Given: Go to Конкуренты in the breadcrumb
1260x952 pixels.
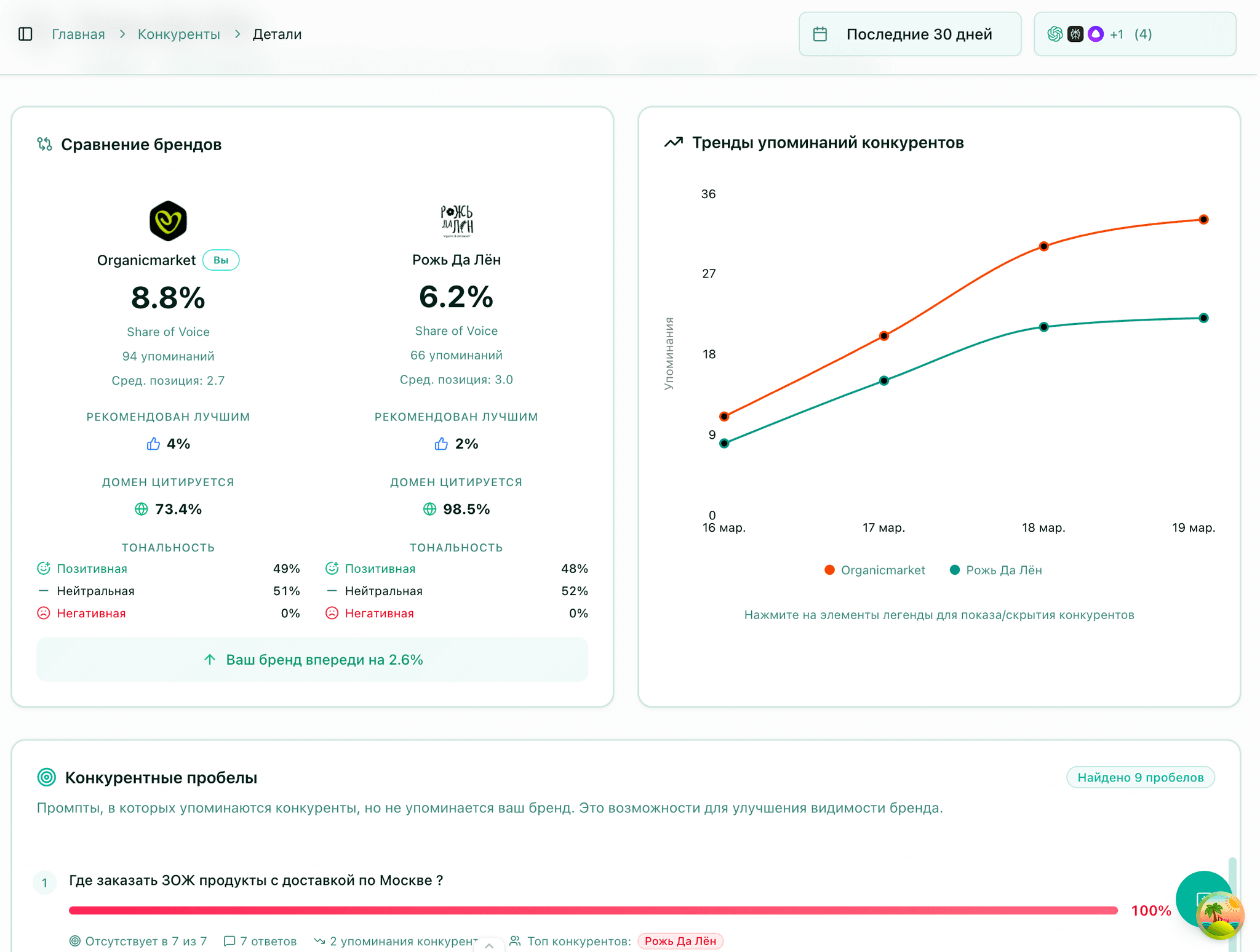Looking at the screenshot, I should tap(178, 34).
